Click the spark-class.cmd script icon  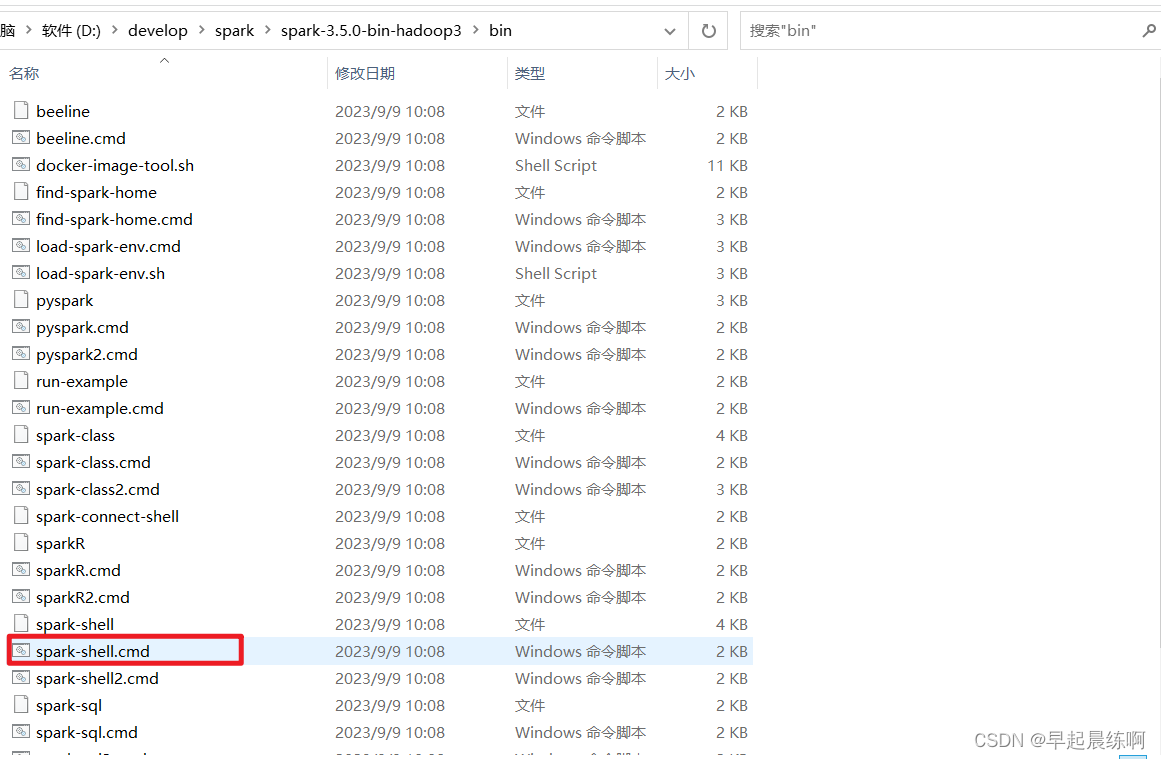[x=21, y=462]
